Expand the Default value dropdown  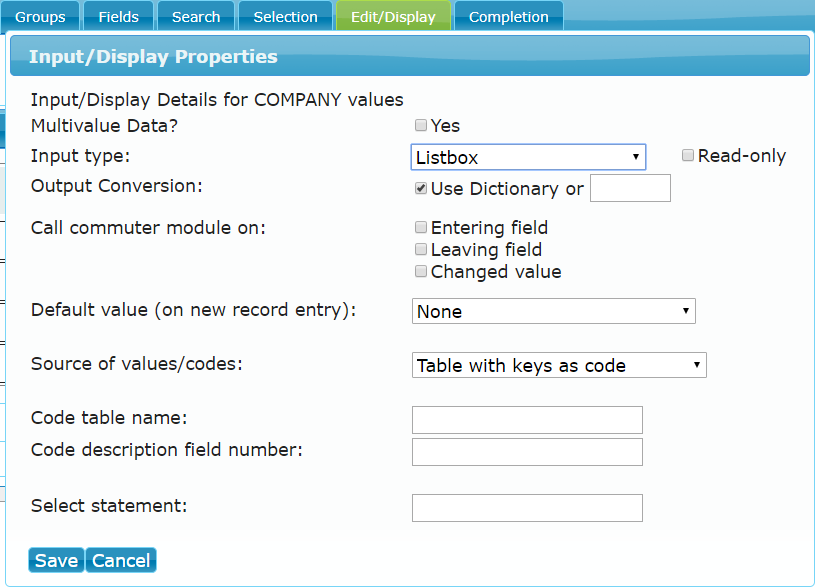tap(554, 311)
